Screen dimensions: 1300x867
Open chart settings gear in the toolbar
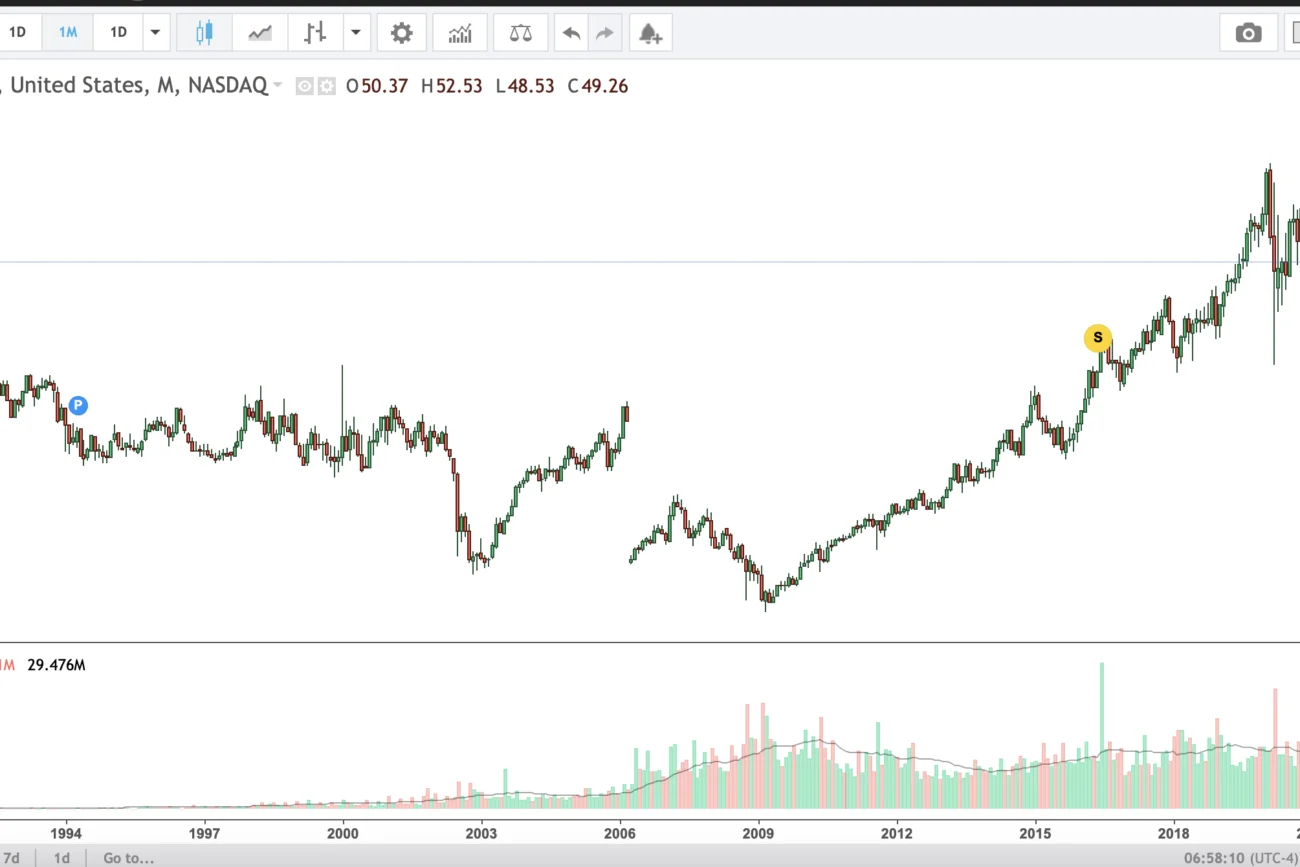pos(401,33)
